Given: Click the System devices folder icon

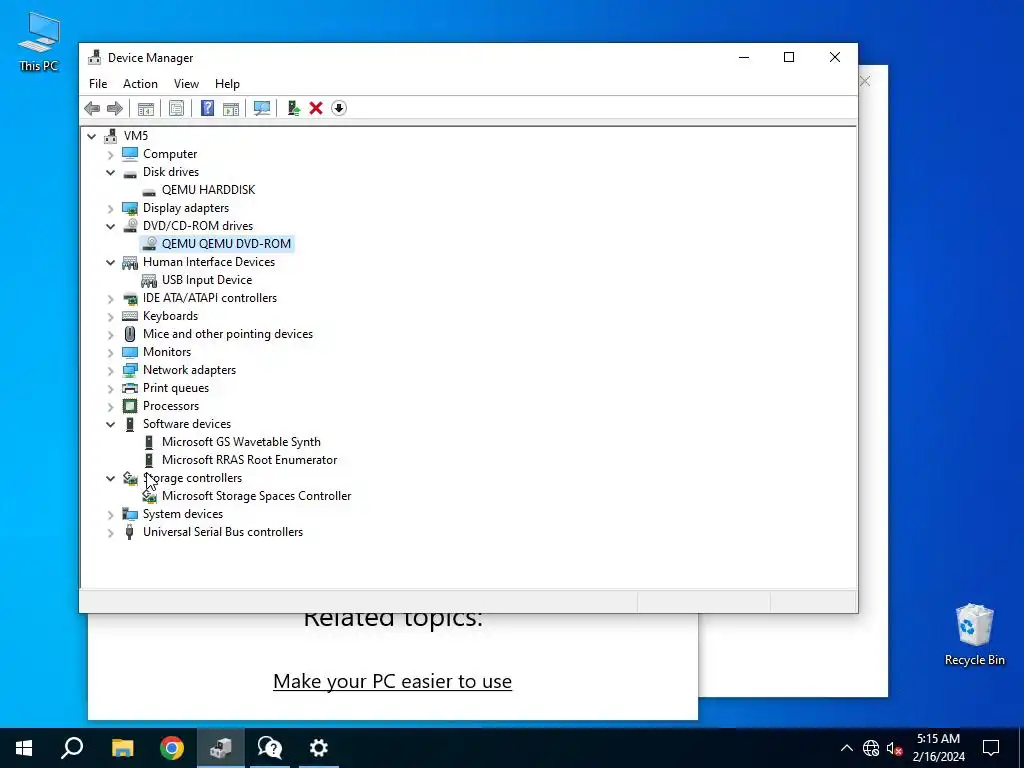Looking at the screenshot, I should (x=130, y=514).
